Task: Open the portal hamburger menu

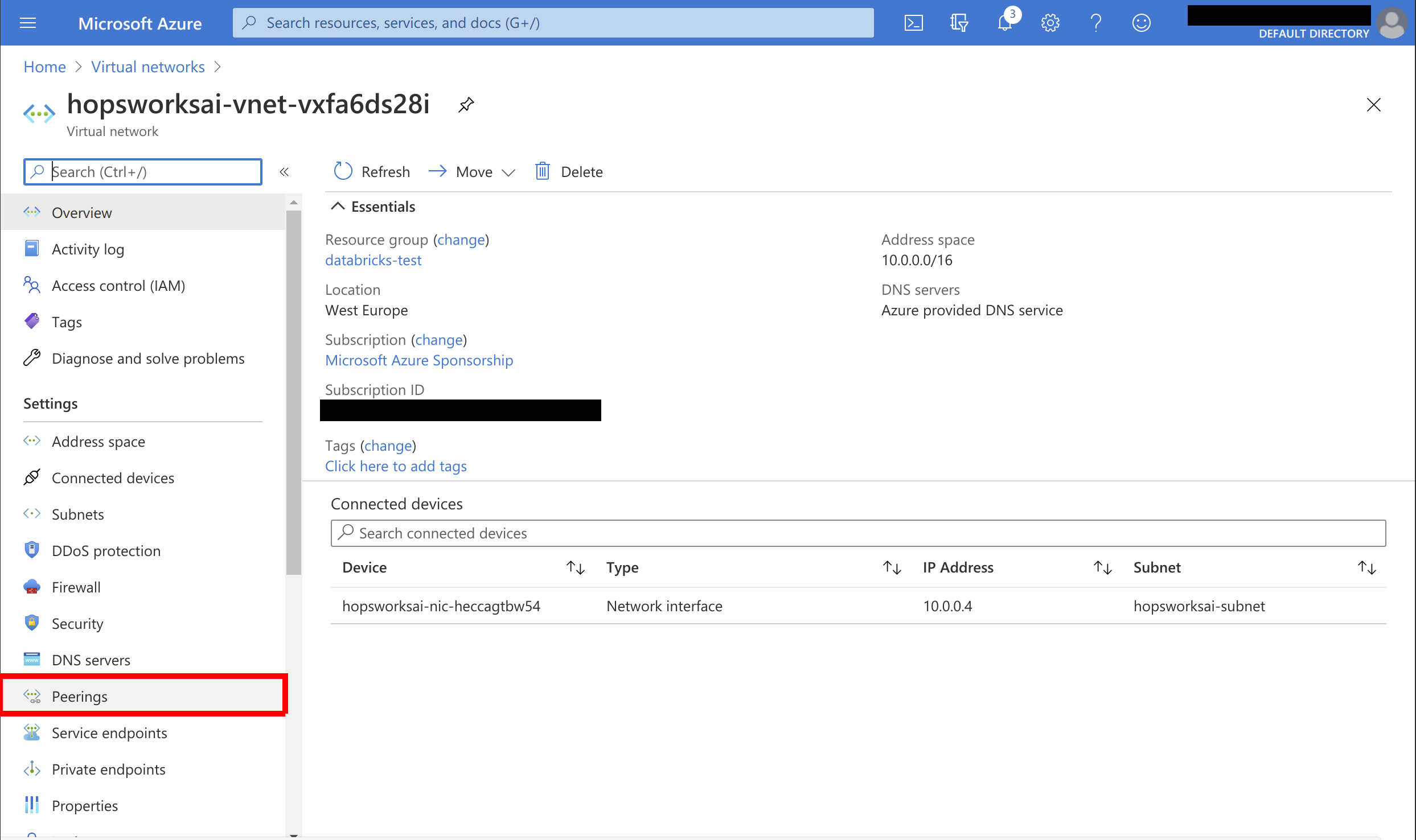Action: (28, 23)
